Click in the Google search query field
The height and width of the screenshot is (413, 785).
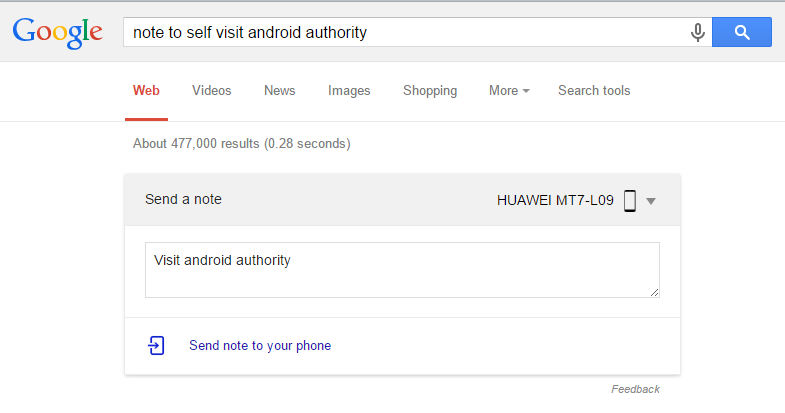(400, 32)
